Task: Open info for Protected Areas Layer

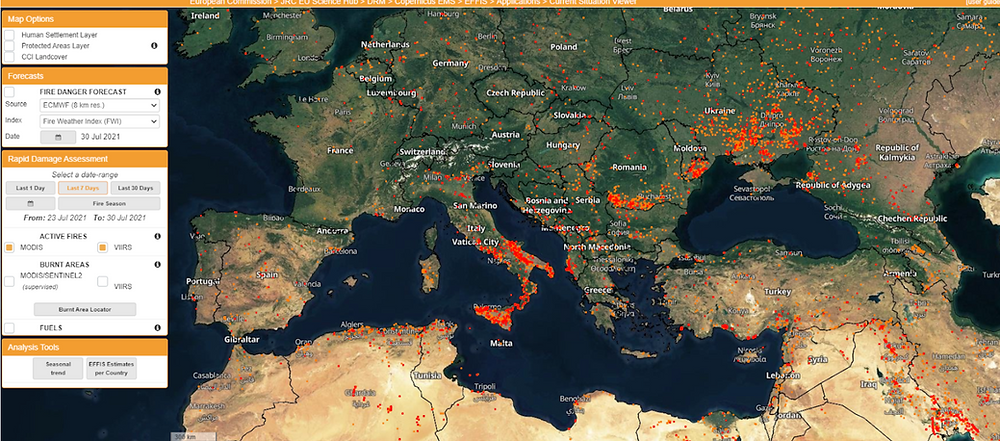Action: (x=154, y=46)
